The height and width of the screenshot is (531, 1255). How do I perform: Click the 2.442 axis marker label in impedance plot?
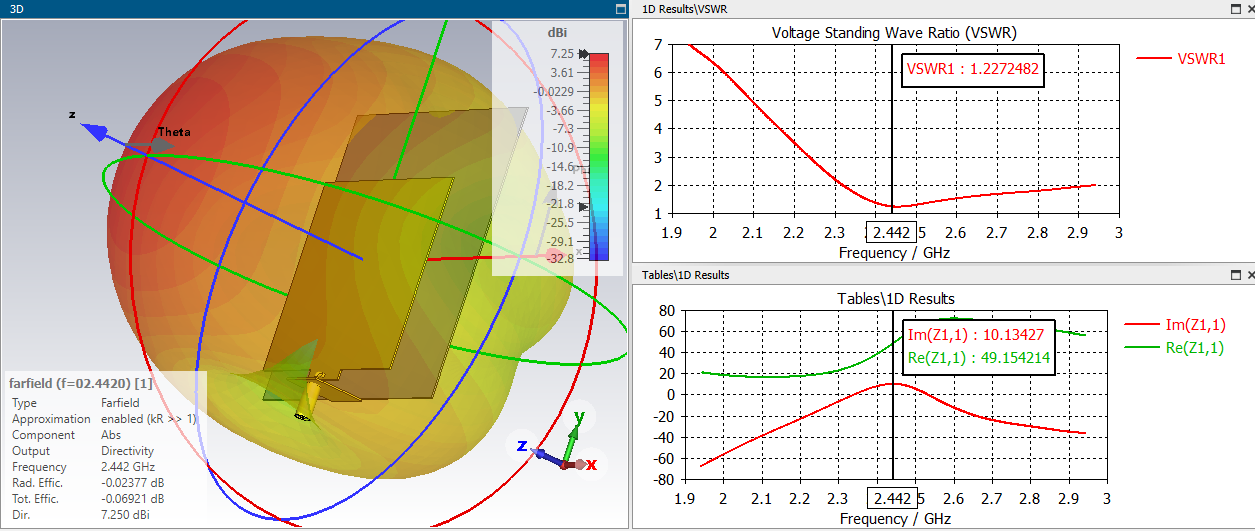click(x=891, y=498)
